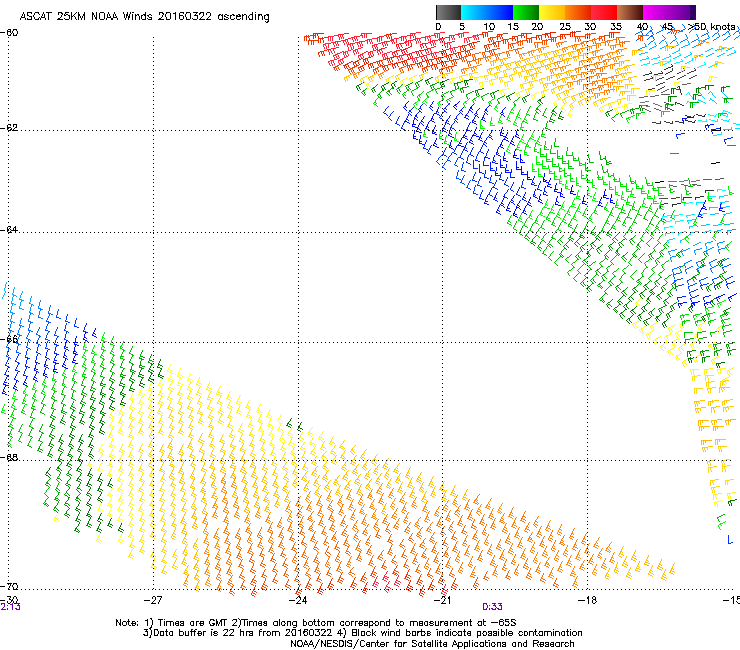Click the '-18' longitude label
Image resolution: width=740 pixels, height=650 pixels.
pos(587,600)
